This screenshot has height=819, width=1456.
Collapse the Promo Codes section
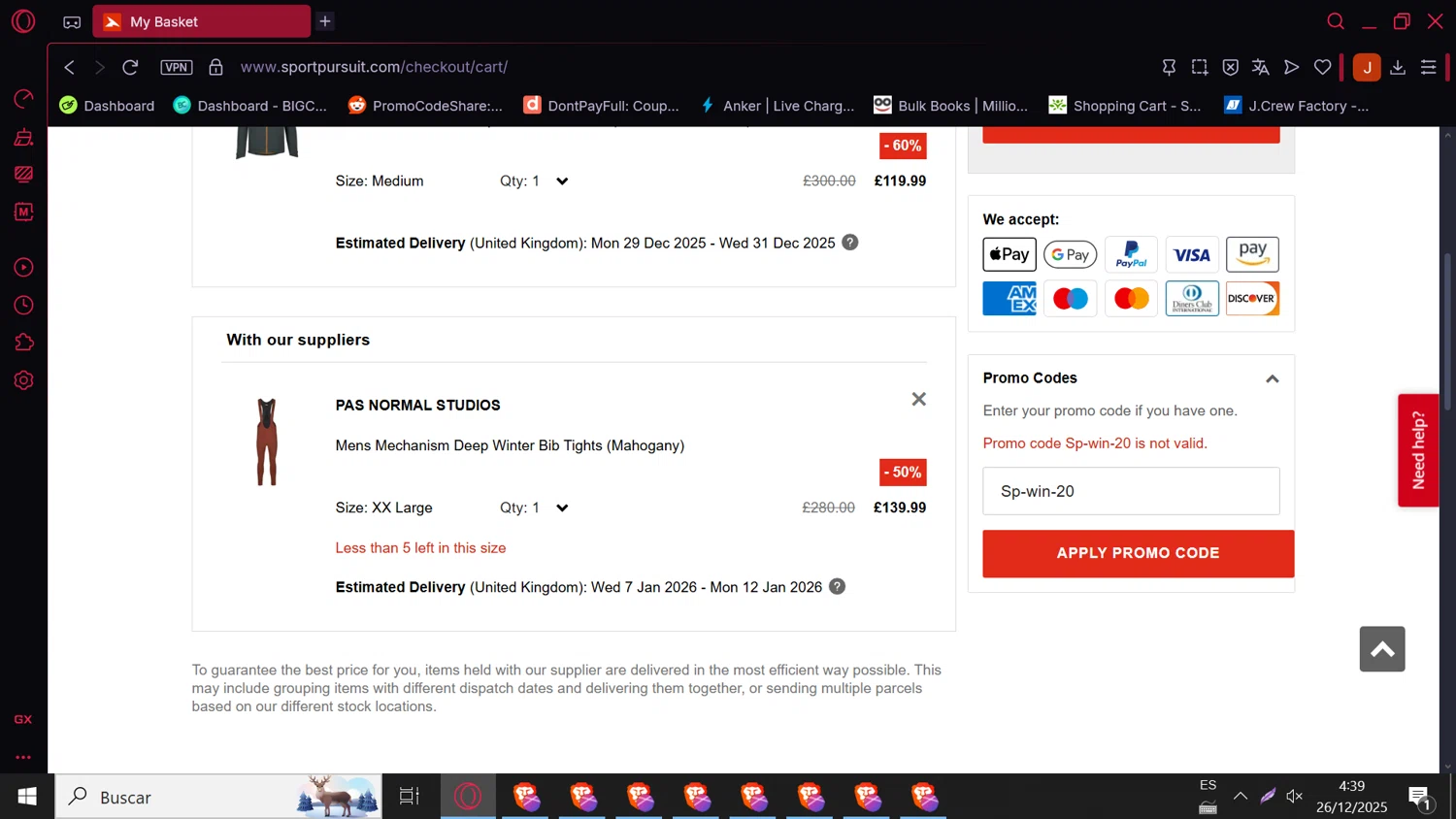click(1272, 378)
